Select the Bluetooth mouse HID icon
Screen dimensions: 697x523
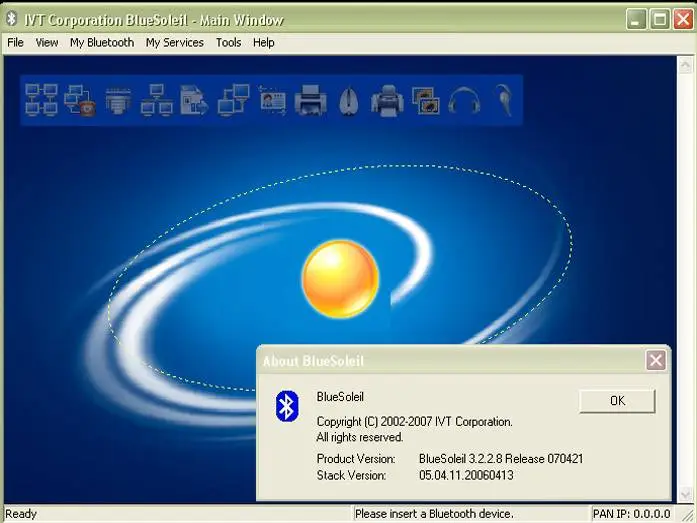349,101
